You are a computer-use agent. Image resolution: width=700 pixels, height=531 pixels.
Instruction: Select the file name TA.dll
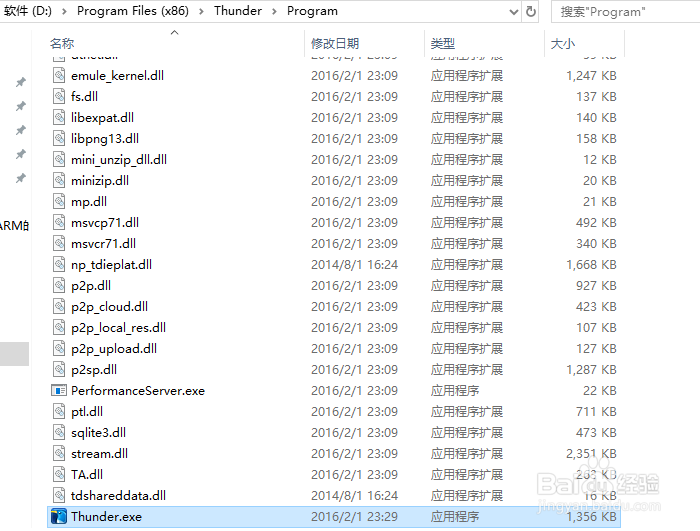[x=87, y=474]
